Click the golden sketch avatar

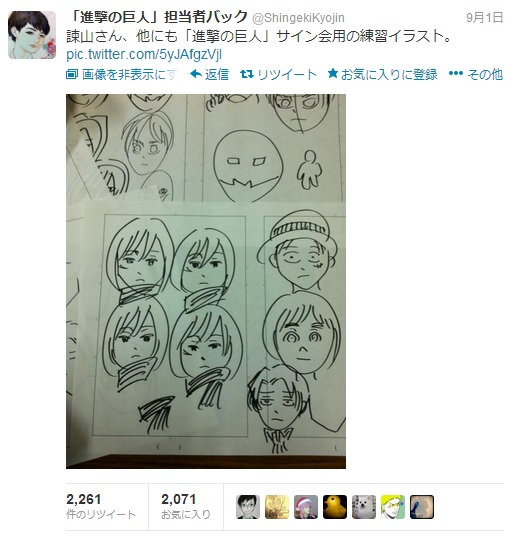point(277,507)
